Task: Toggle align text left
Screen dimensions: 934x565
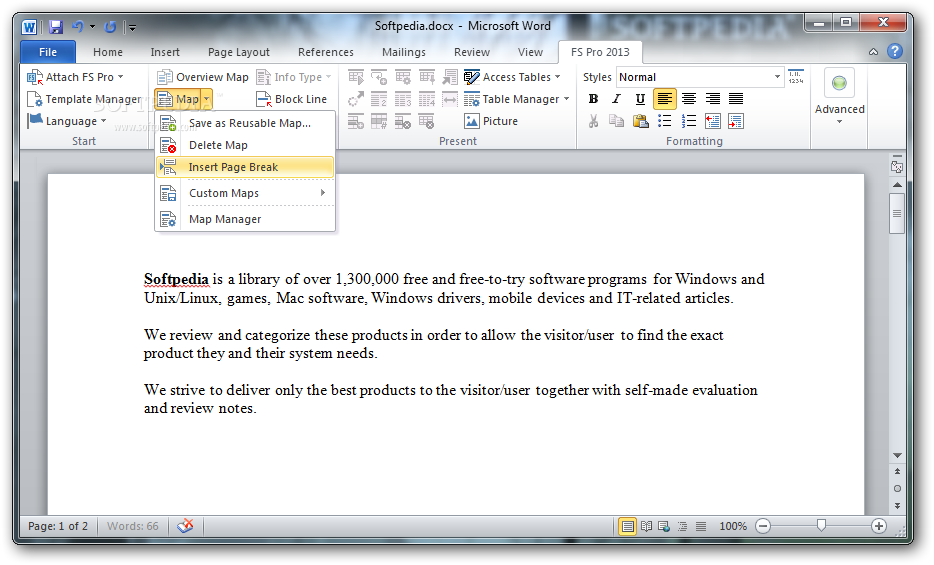Action: point(665,99)
